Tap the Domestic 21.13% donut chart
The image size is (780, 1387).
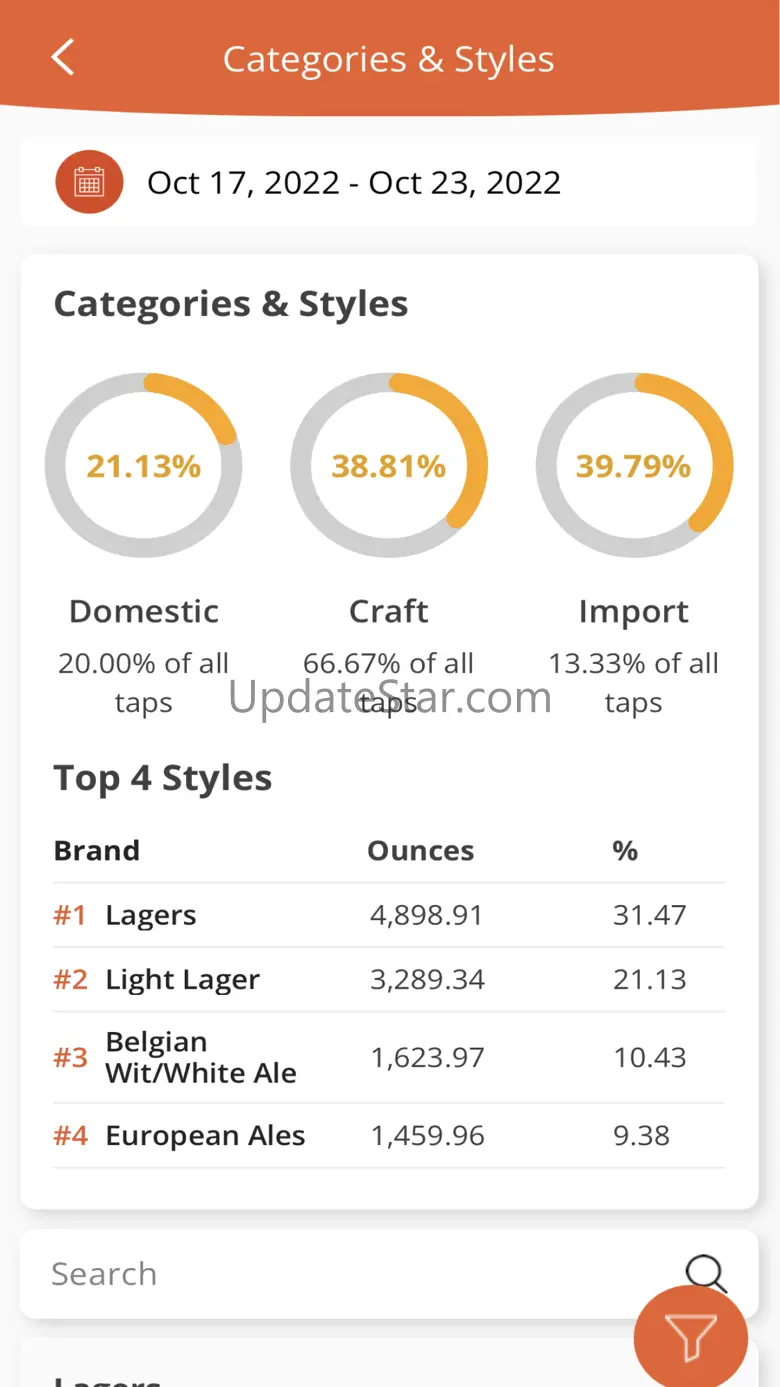tap(143, 466)
